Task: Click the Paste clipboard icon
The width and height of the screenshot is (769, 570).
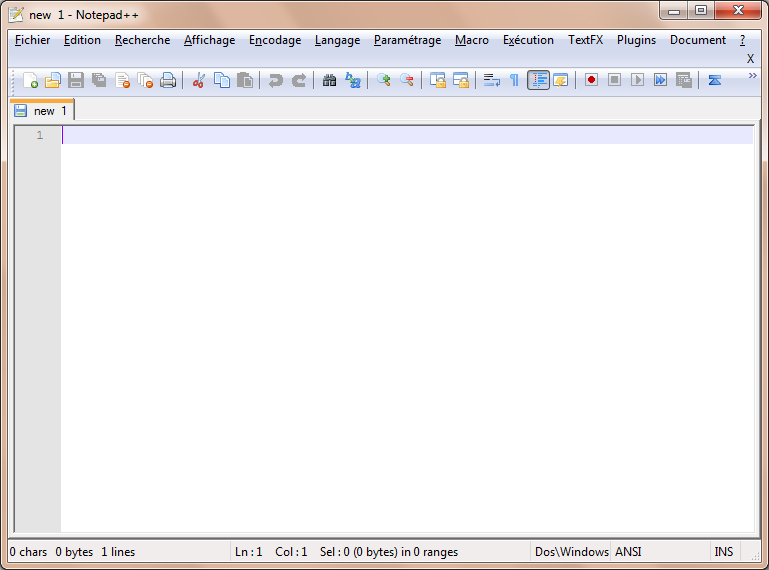Action: [245, 80]
